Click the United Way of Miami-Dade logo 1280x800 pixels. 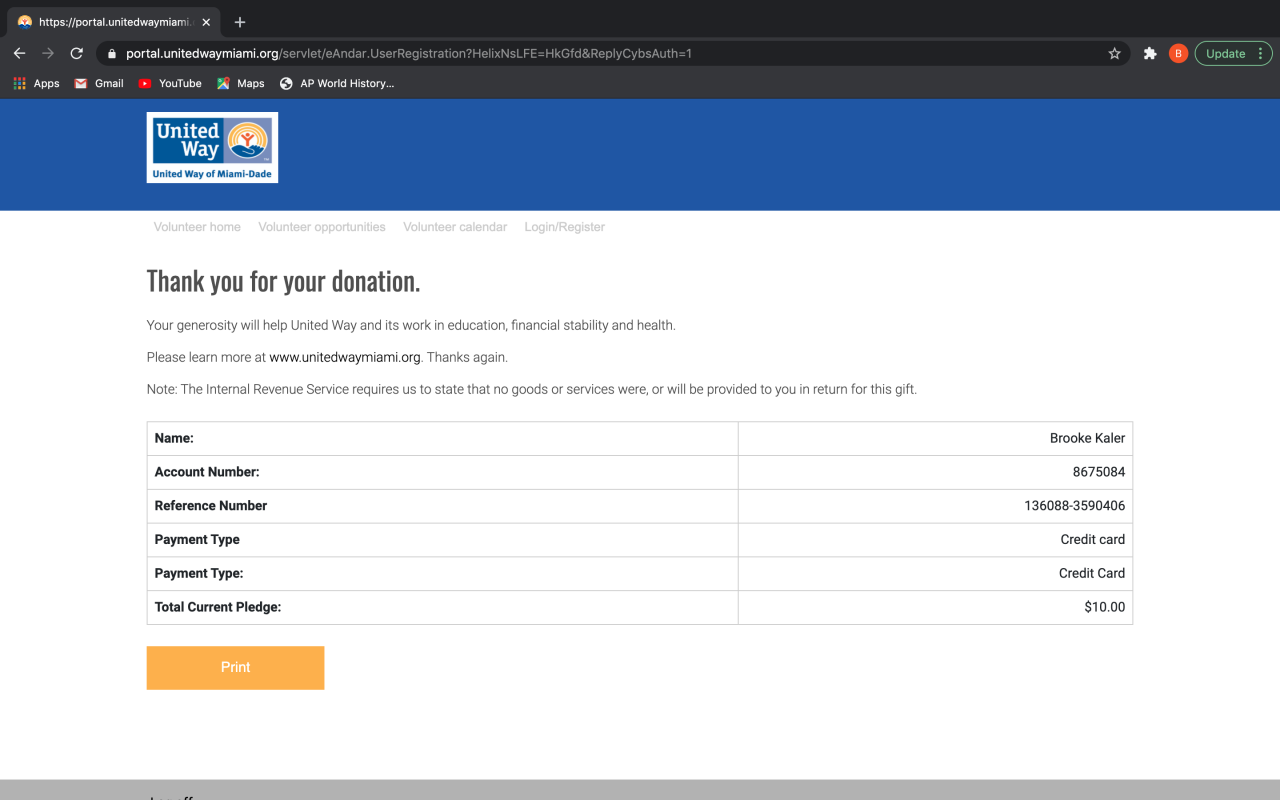(212, 148)
